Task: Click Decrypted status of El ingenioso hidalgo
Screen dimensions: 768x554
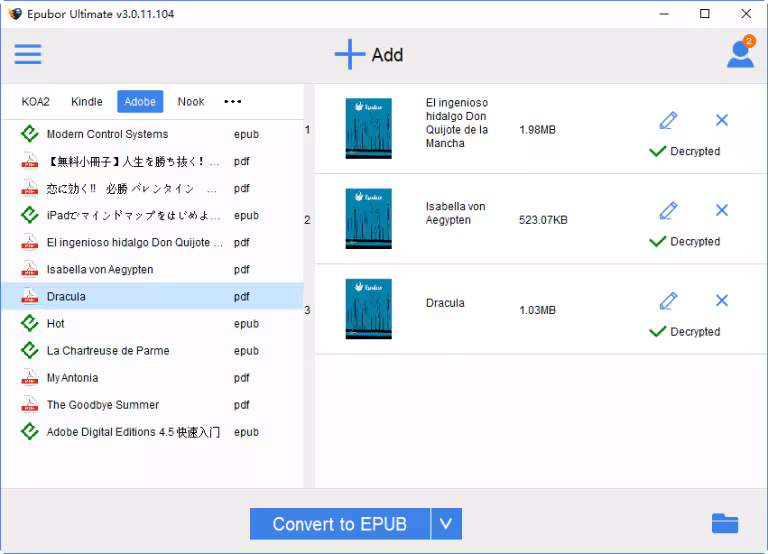Action: pyautogui.click(x=685, y=151)
